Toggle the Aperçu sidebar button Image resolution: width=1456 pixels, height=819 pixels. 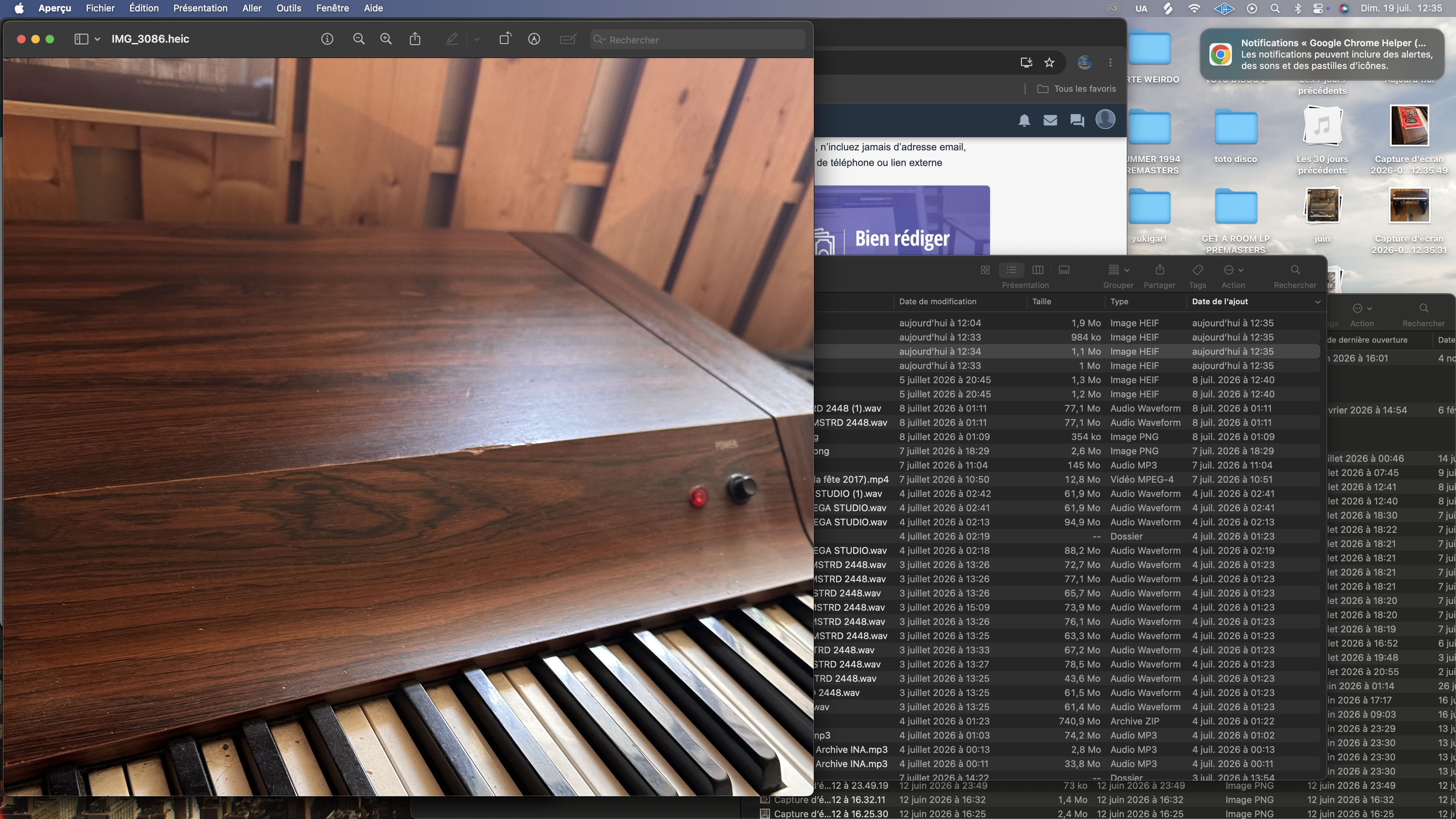coord(81,39)
